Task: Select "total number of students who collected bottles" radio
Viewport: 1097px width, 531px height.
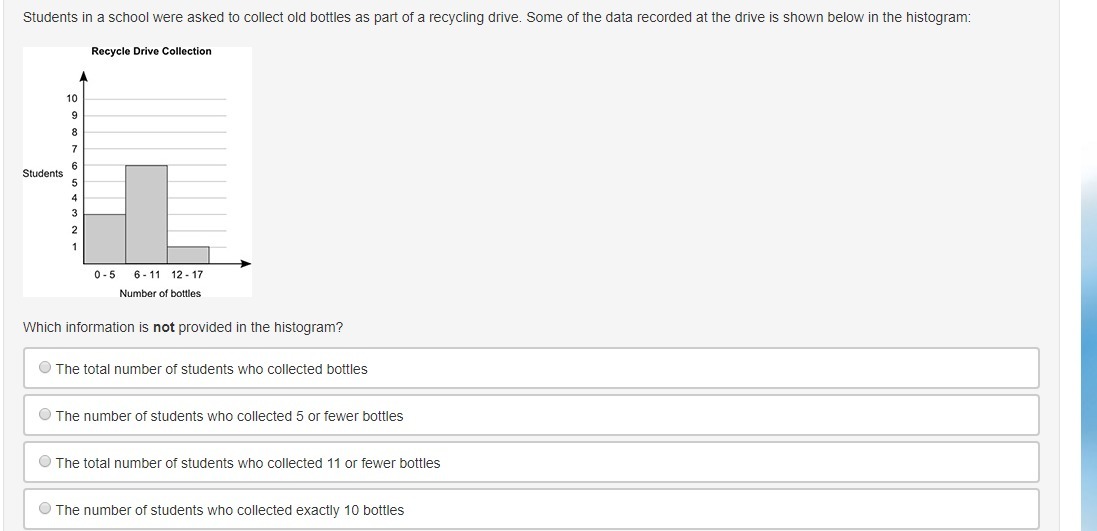Action: (45, 368)
